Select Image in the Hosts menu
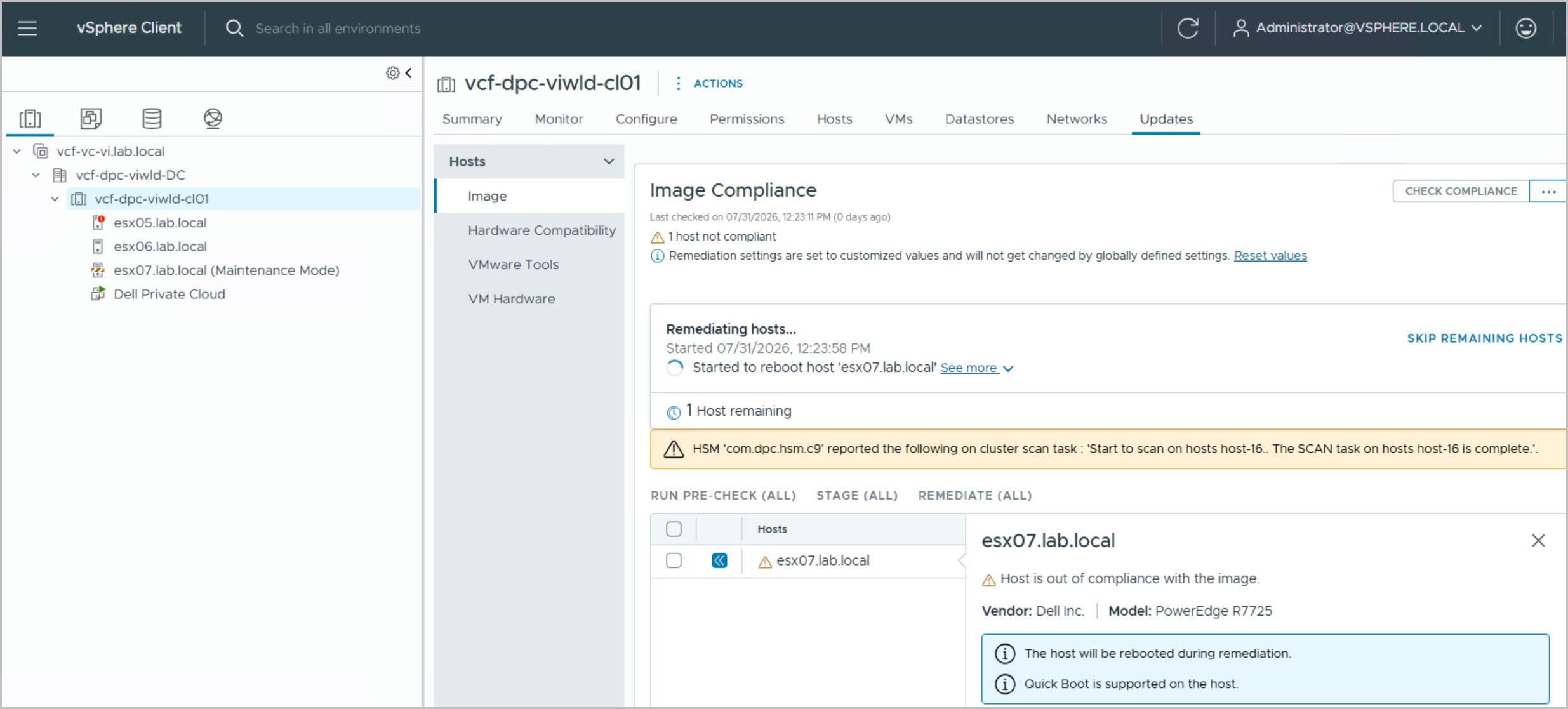The image size is (1568, 709). [530, 196]
